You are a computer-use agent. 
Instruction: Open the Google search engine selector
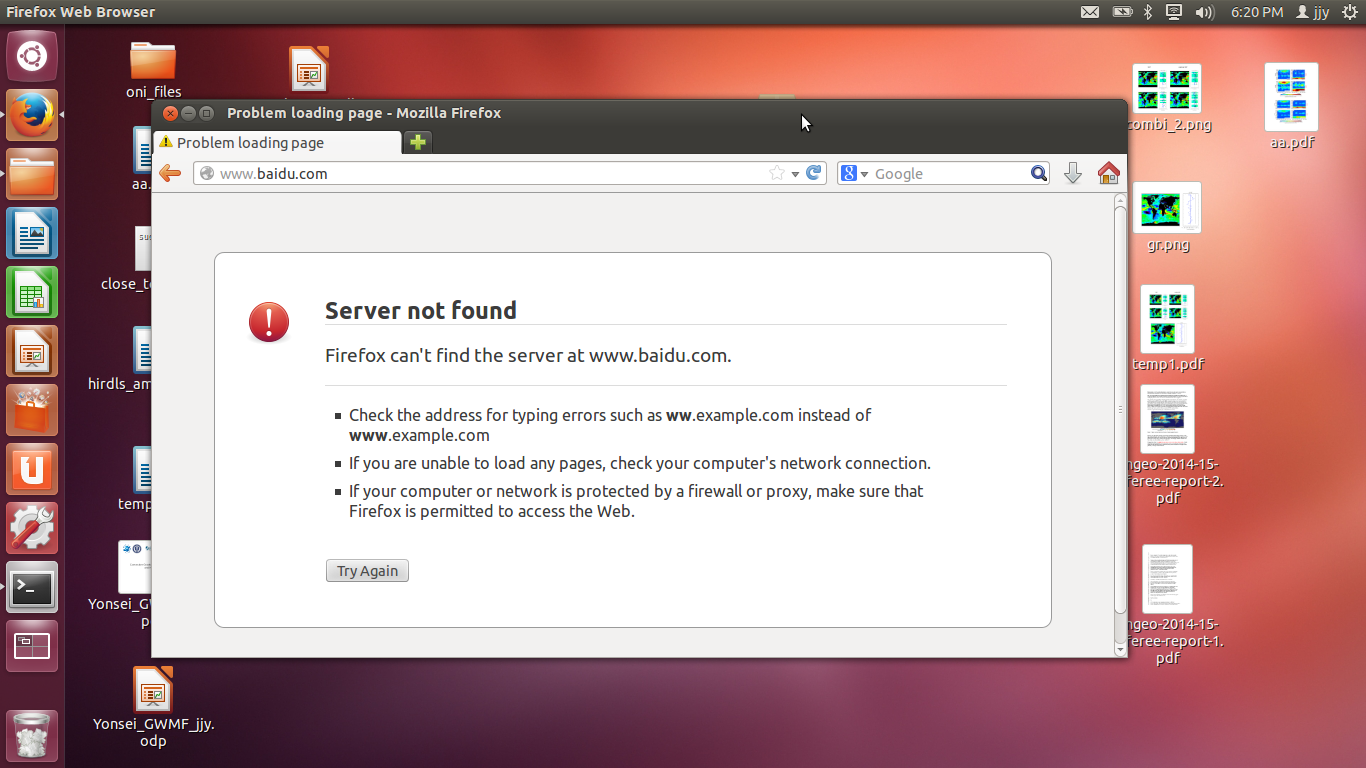coord(855,173)
